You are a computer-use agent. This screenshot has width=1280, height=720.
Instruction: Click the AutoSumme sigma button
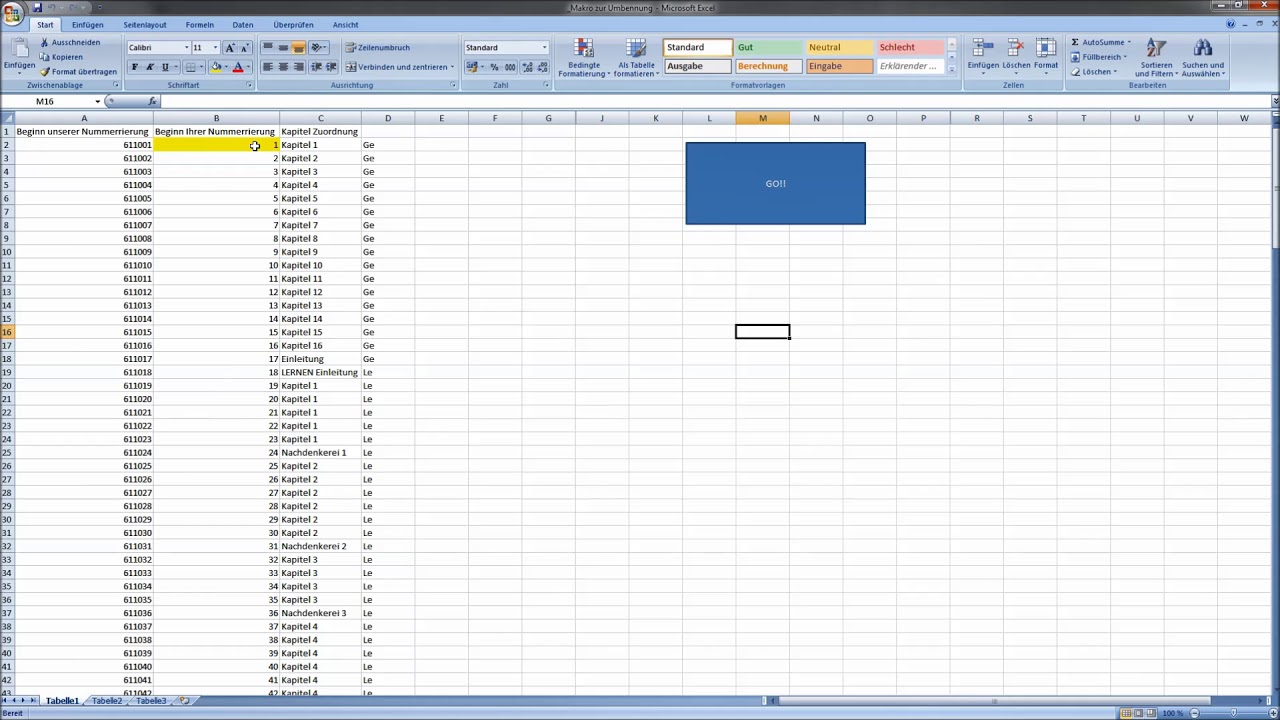(x=1098, y=43)
